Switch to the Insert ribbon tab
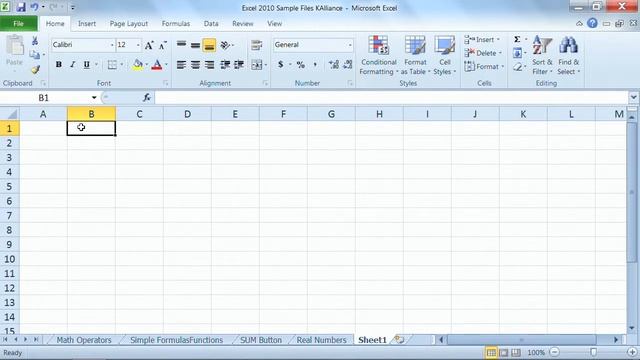This screenshot has width=640, height=360. coord(87,24)
